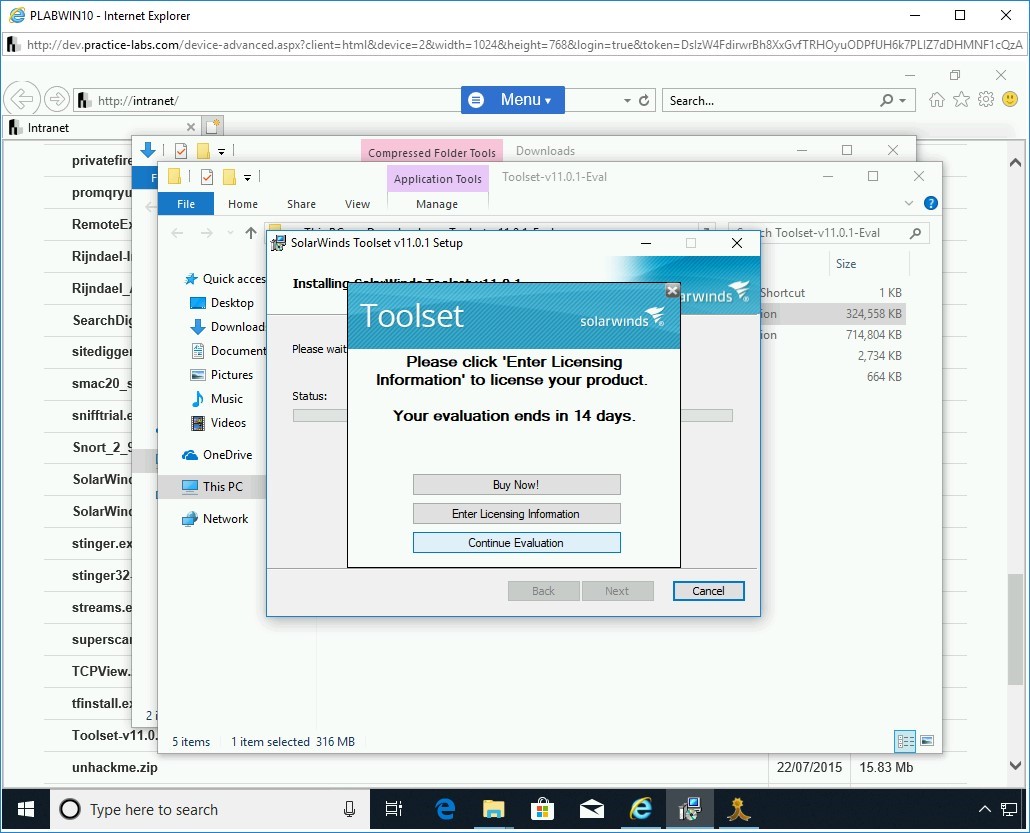This screenshot has width=1030, height=833.
Task: Open the IE Favorites star icon
Action: tap(961, 100)
